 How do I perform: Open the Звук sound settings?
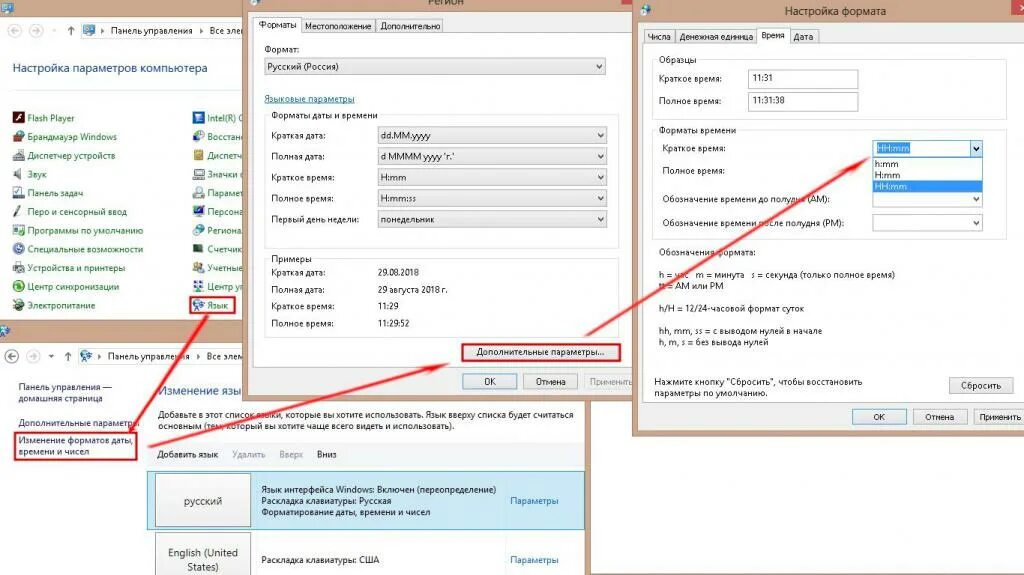pyautogui.click(x=29, y=174)
